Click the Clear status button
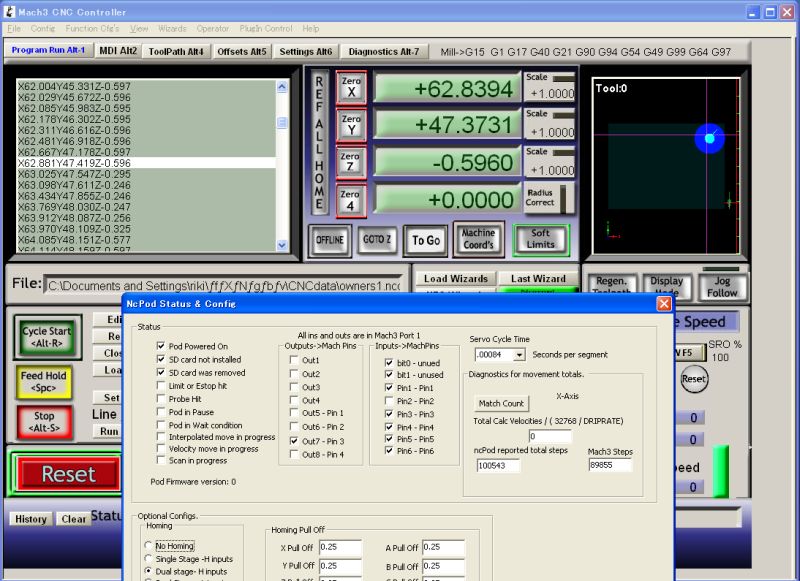Screen dimensions: 800x581 point(73,519)
